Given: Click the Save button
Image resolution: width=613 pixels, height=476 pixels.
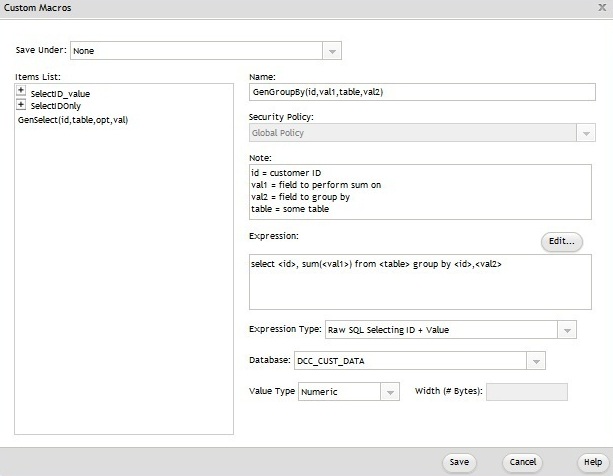Looking at the screenshot, I should 459,462.
